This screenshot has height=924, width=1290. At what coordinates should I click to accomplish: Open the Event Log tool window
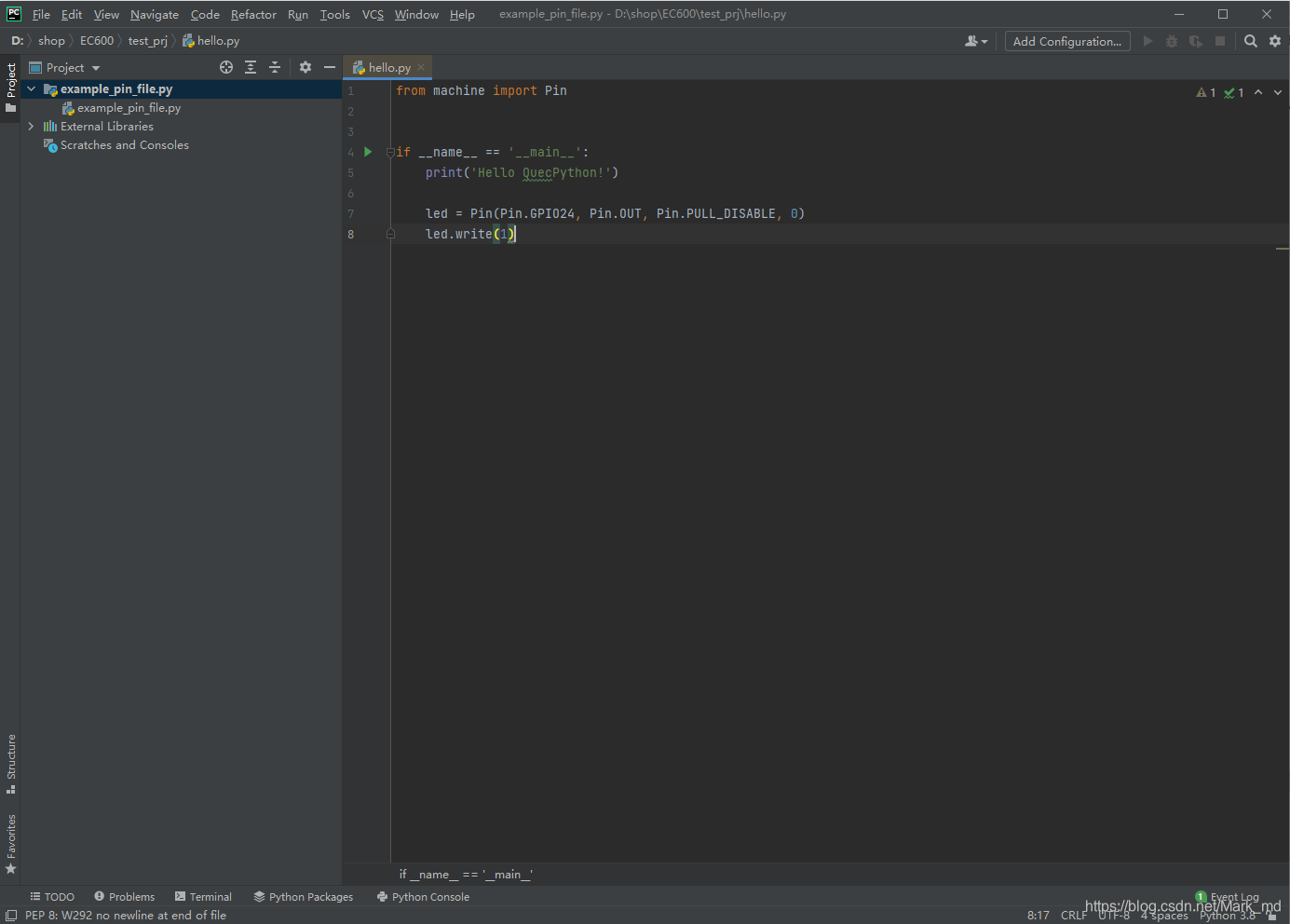coord(1228,897)
